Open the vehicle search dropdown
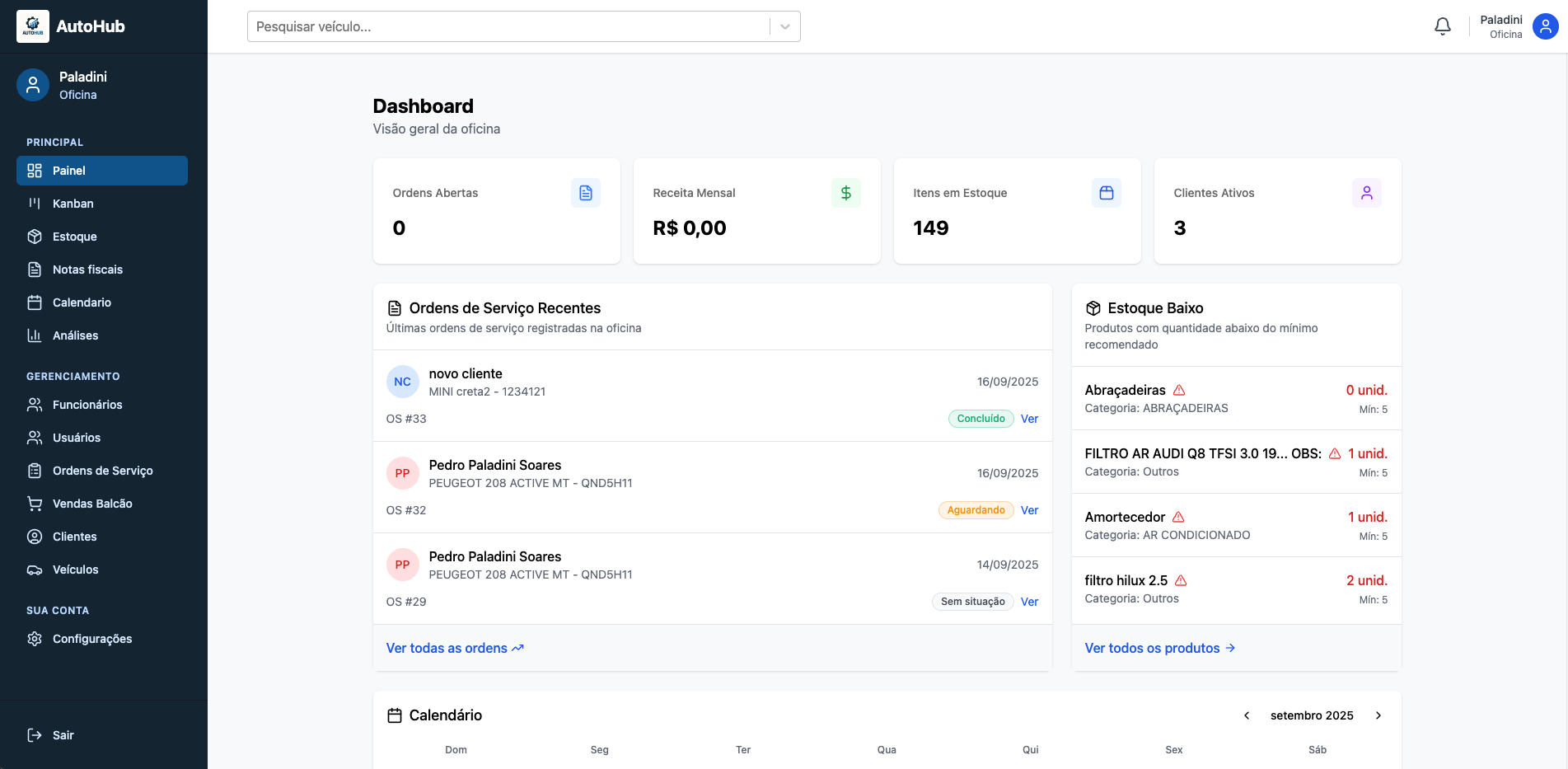 pyautogui.click(x=783, y=26)
